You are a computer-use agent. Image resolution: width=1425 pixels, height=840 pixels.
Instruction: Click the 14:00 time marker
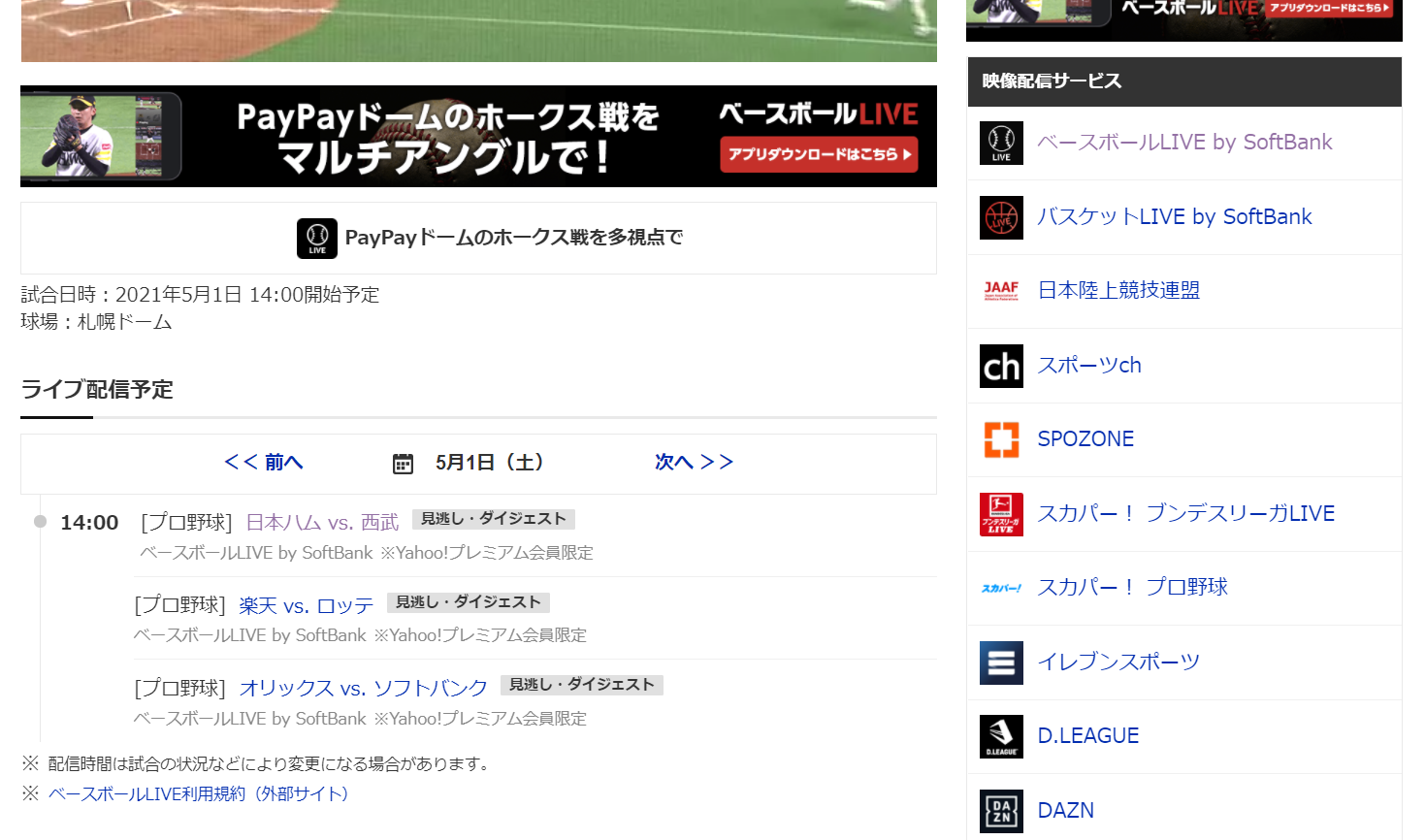pos(89,523)
